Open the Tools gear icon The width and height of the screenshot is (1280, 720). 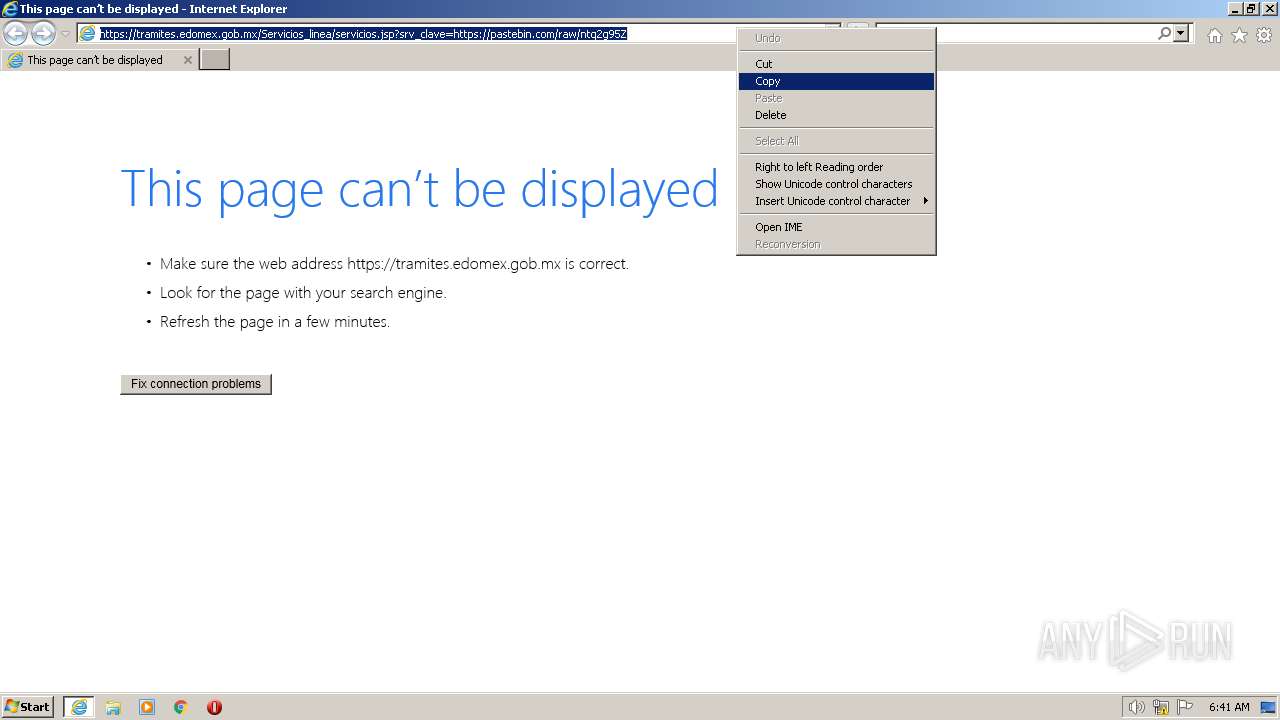pyautogui.click(x=1264, y=35)
